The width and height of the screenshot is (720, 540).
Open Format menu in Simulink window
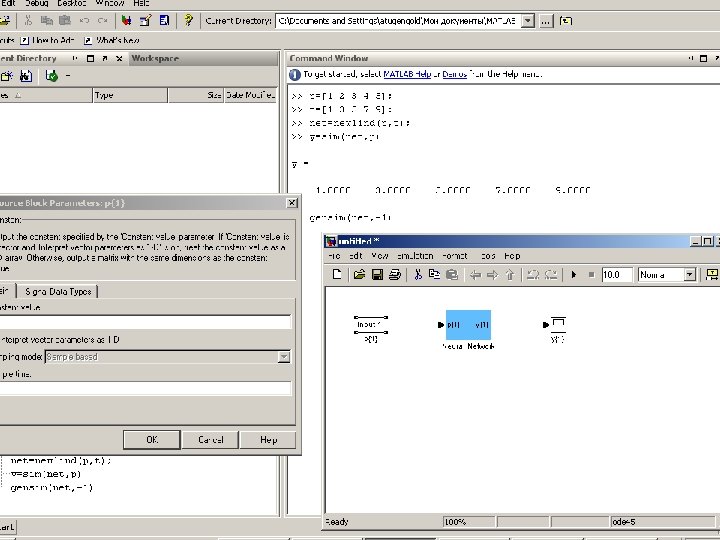point(455,256)
